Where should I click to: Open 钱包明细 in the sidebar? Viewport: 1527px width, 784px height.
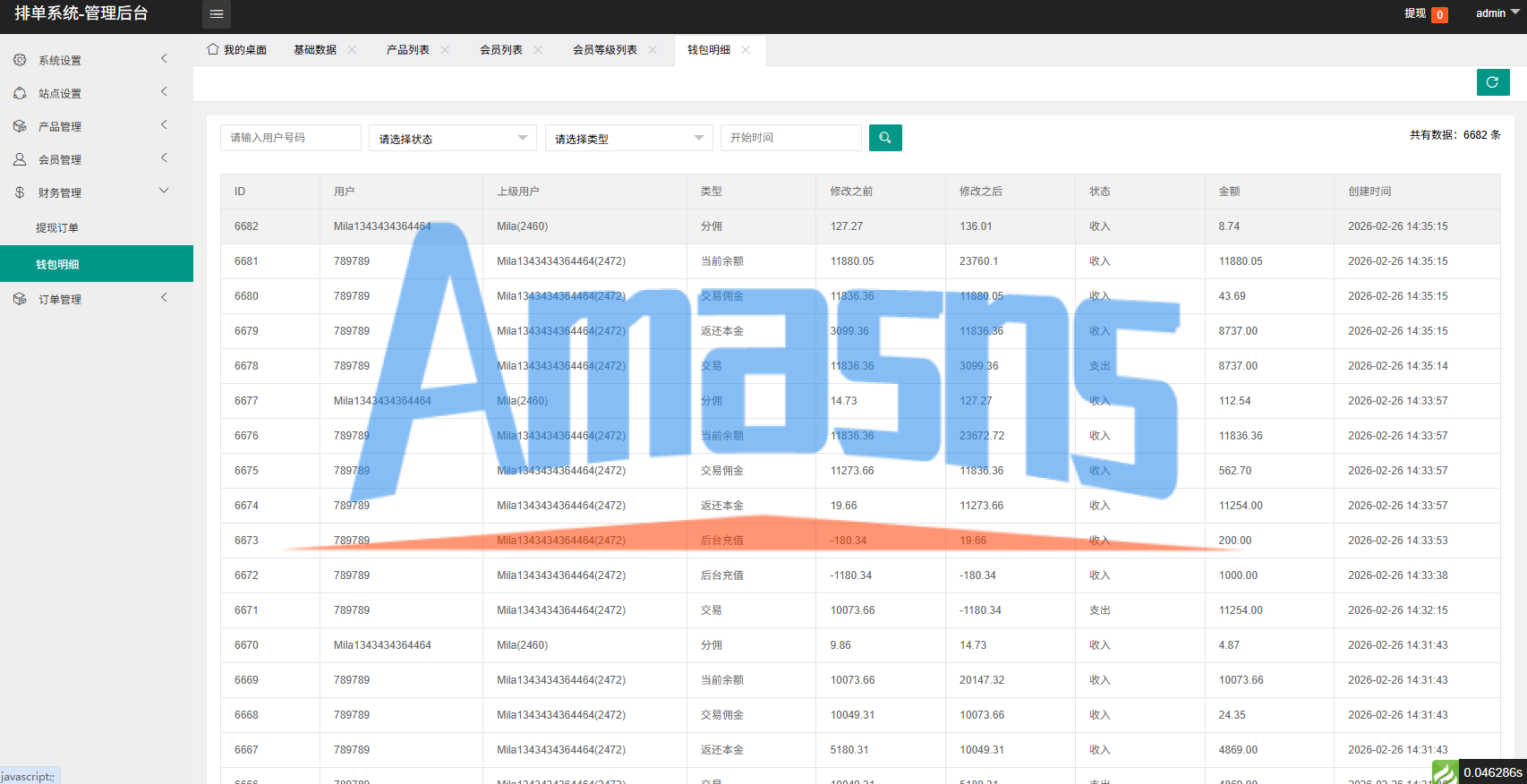pos(97,264)
